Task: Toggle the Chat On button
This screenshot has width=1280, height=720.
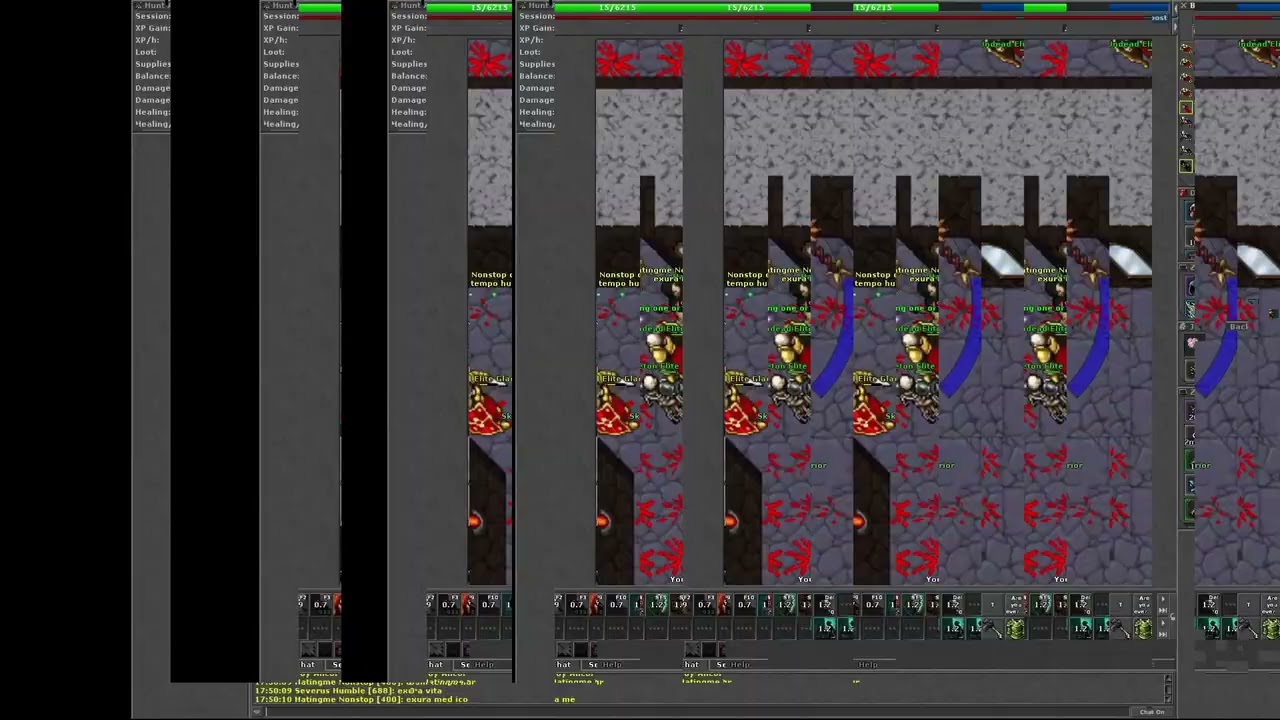Action: (x=1152, y=712)
